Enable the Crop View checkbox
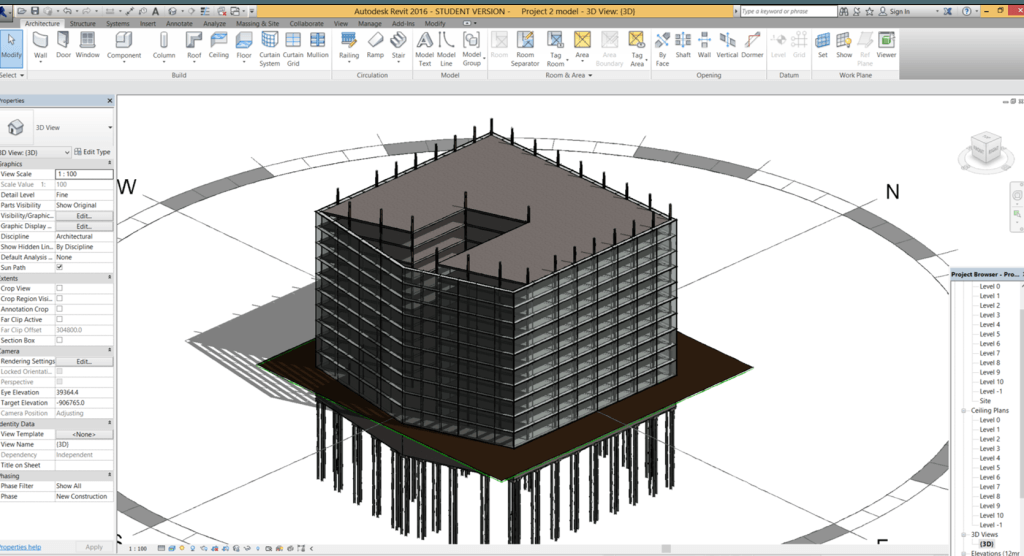This screenshot has width=1024, height=556. point(59,288)
